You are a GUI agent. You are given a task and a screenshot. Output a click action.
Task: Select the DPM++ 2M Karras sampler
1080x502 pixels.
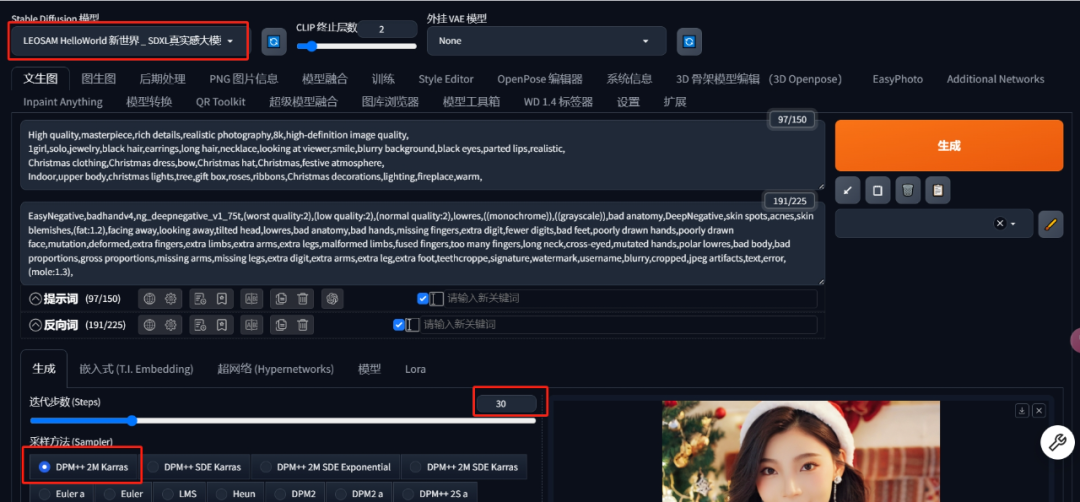85,467
